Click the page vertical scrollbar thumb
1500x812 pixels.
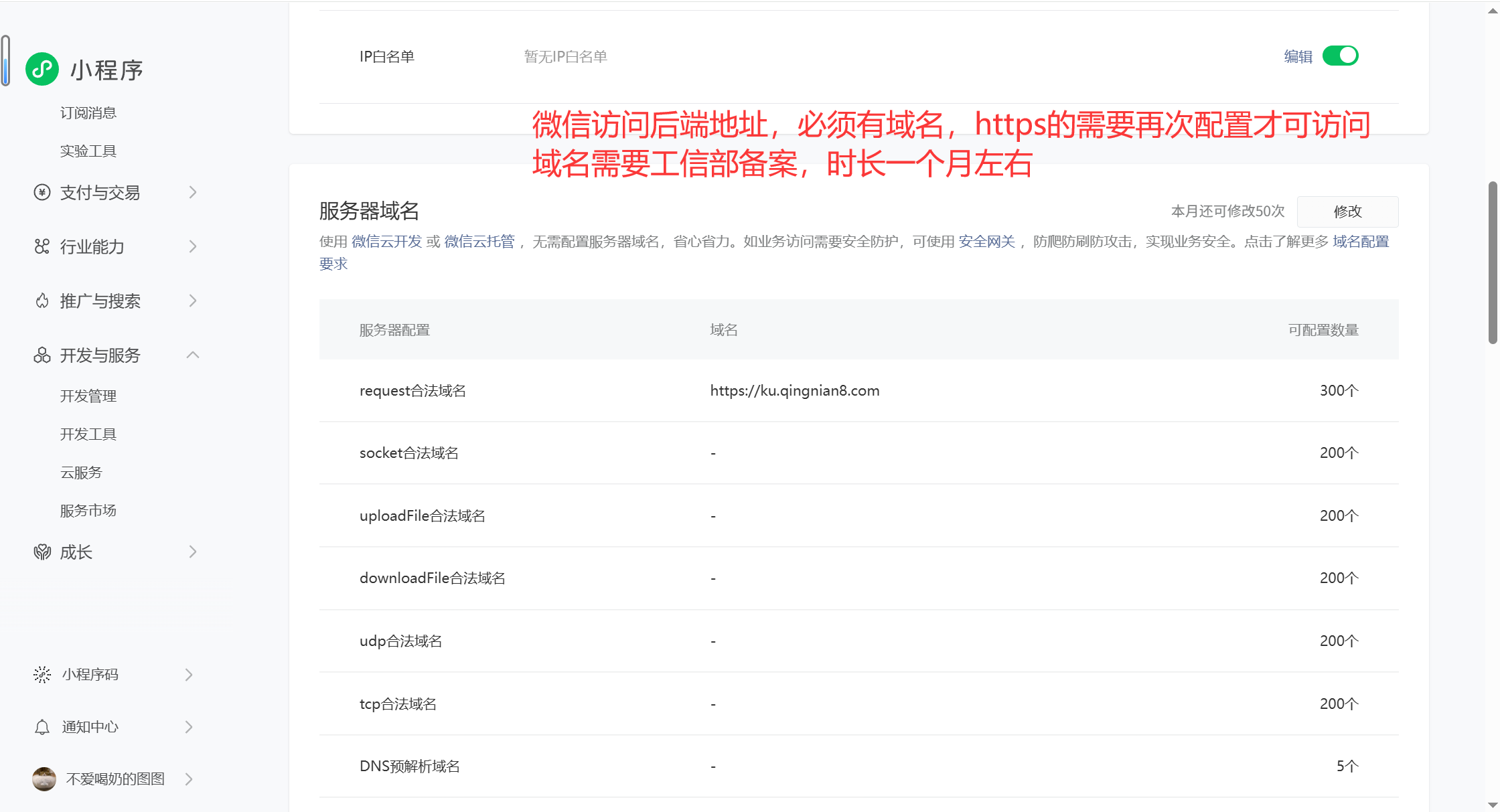tap(1493, 261)
